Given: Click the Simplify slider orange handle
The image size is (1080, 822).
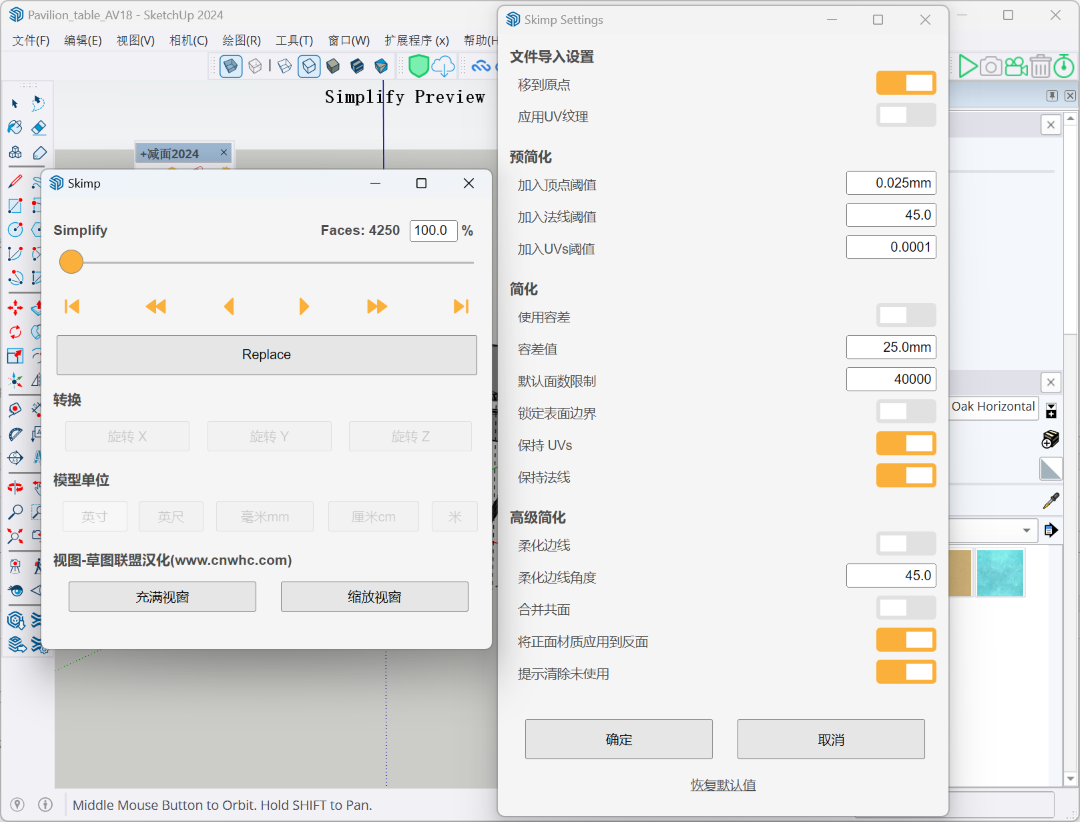Looking at the screenshot, I should pos(71,262).
